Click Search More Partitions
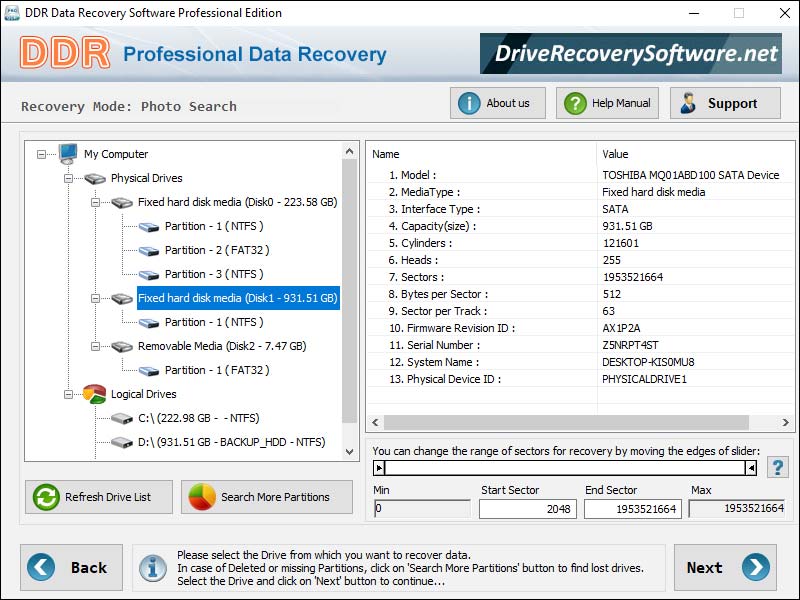This screenshot has width=800, height=600. coord(266,497)
